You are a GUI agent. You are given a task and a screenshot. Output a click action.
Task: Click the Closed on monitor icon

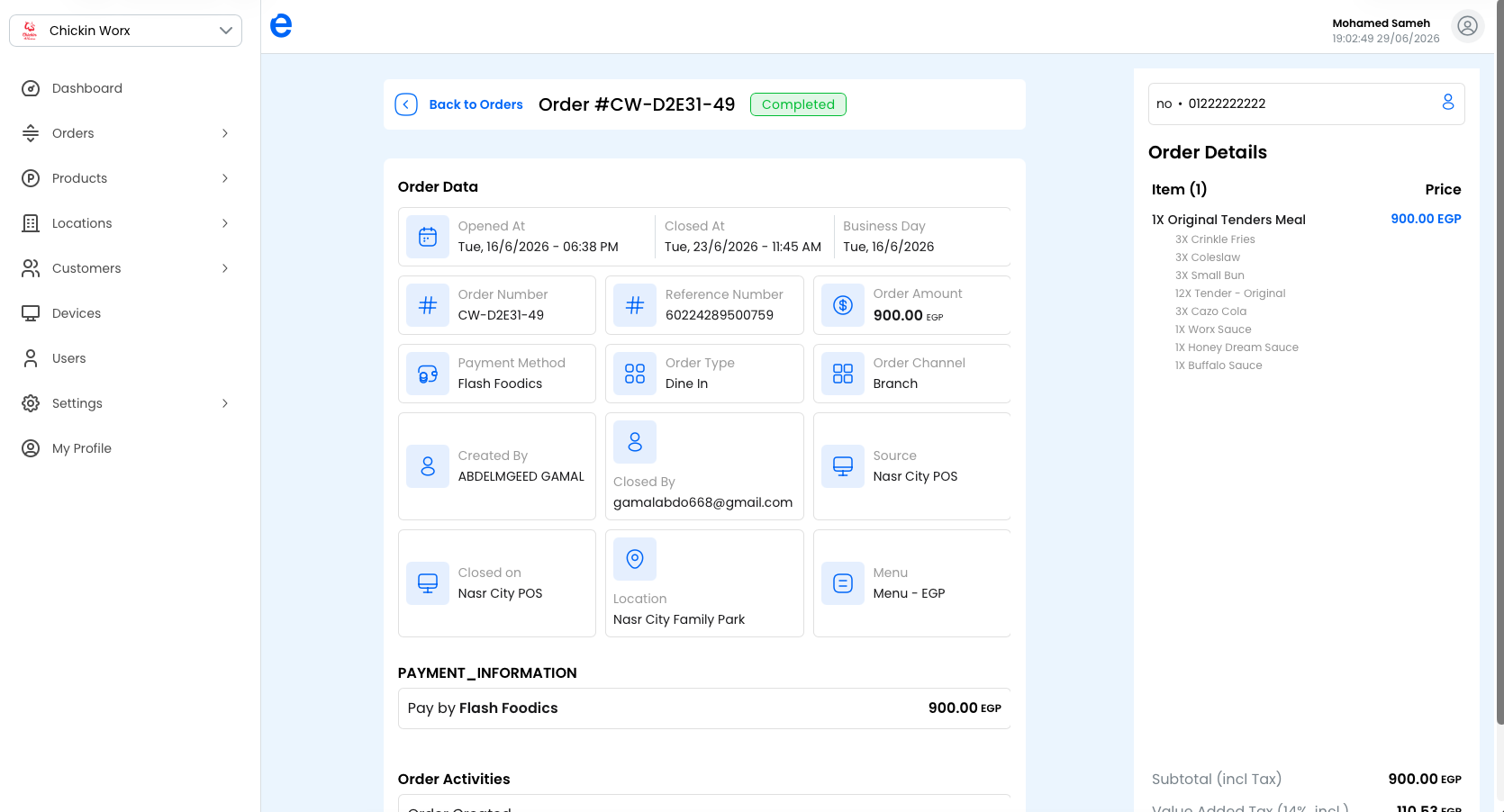point(428,583)
